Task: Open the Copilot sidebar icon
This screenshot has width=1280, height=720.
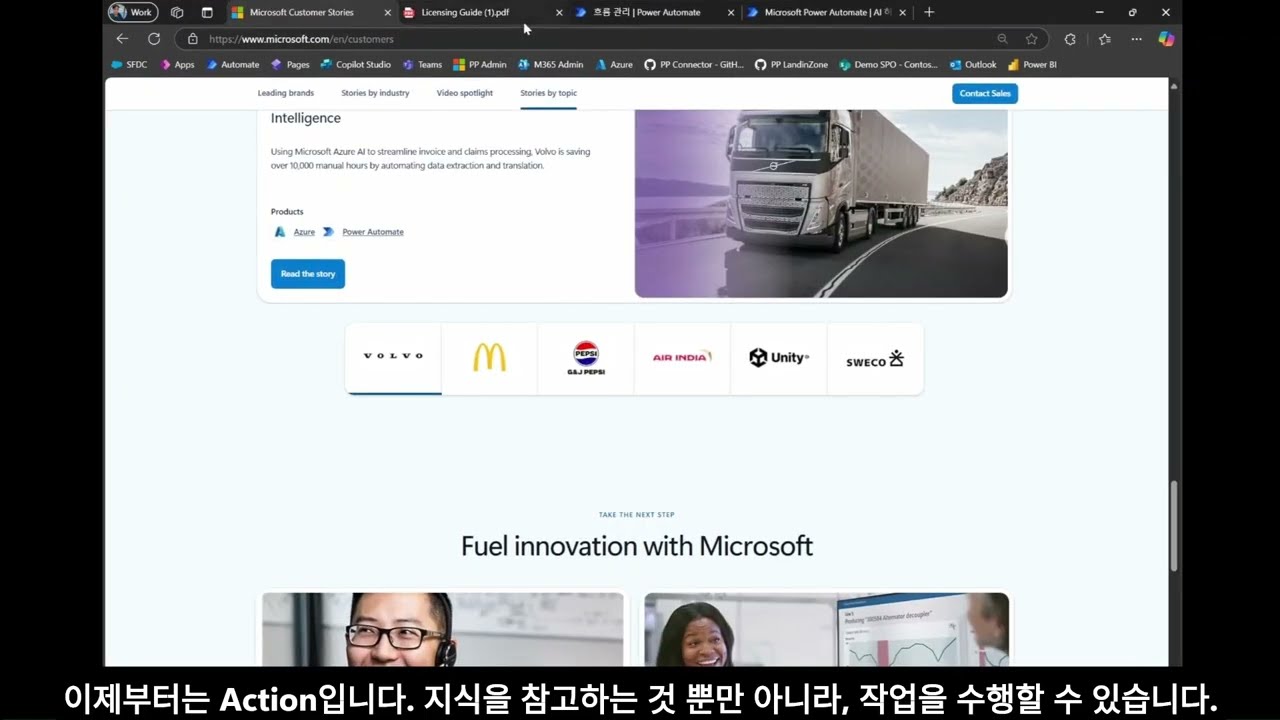Action: click(x=1166, y=39)
